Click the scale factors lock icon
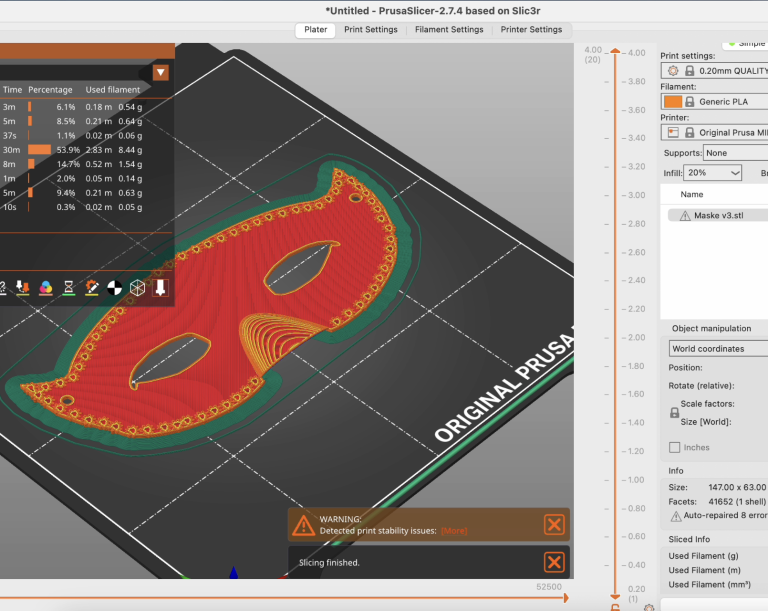Image resolution: width=768 pixels, height=611 pixels. point(674,412)
